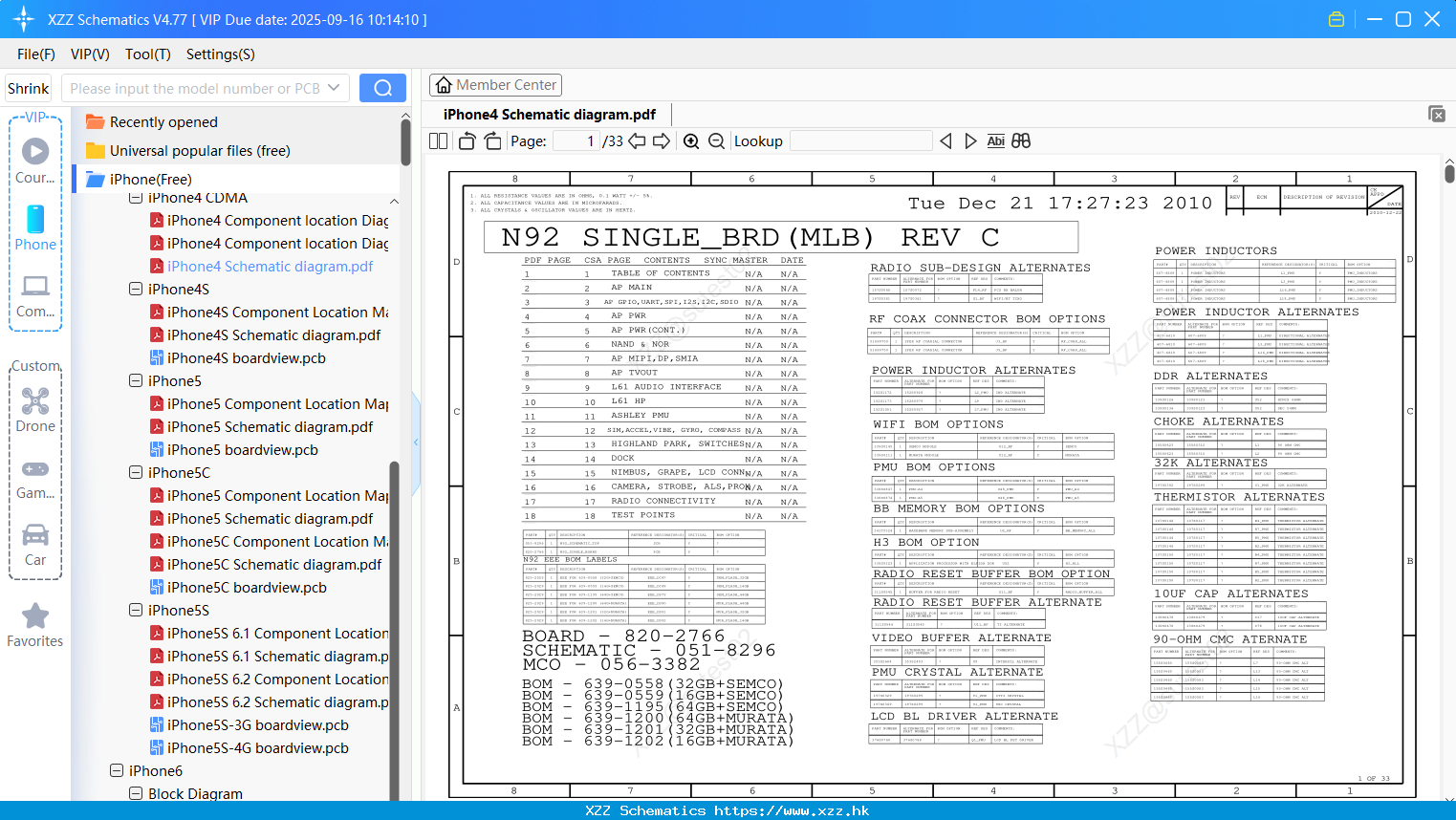1456x820 pixels.
Task: Open the VIP(V) menu
Action: 90,54
